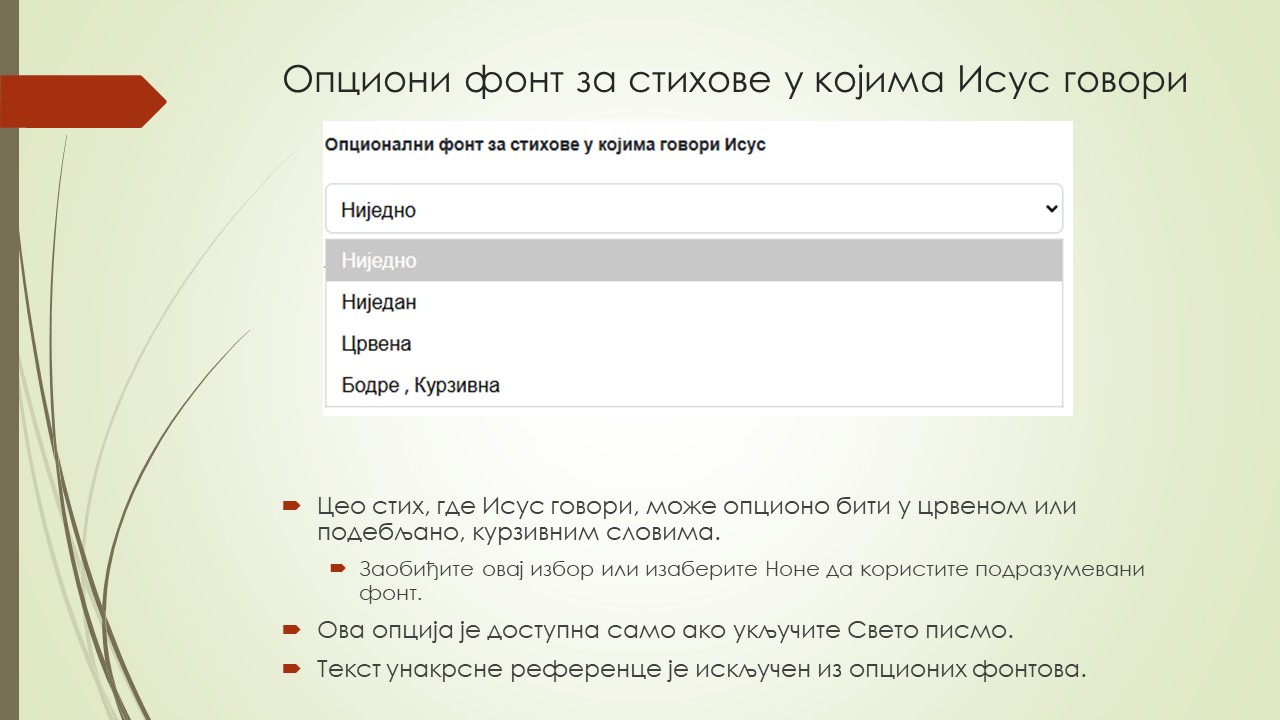
Task: Select the highlighted Ниједно option
Action: point(694,260)
